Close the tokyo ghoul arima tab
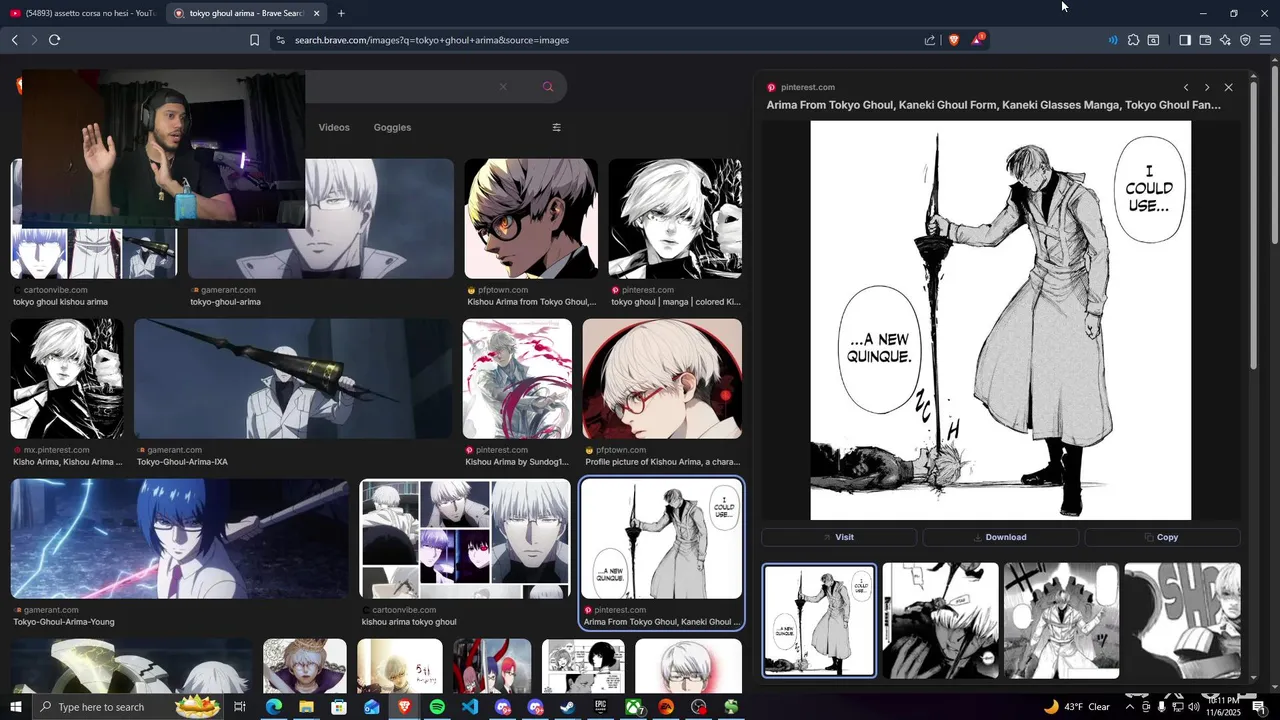This screenshot has height=720, width=1280. [317, 13]
